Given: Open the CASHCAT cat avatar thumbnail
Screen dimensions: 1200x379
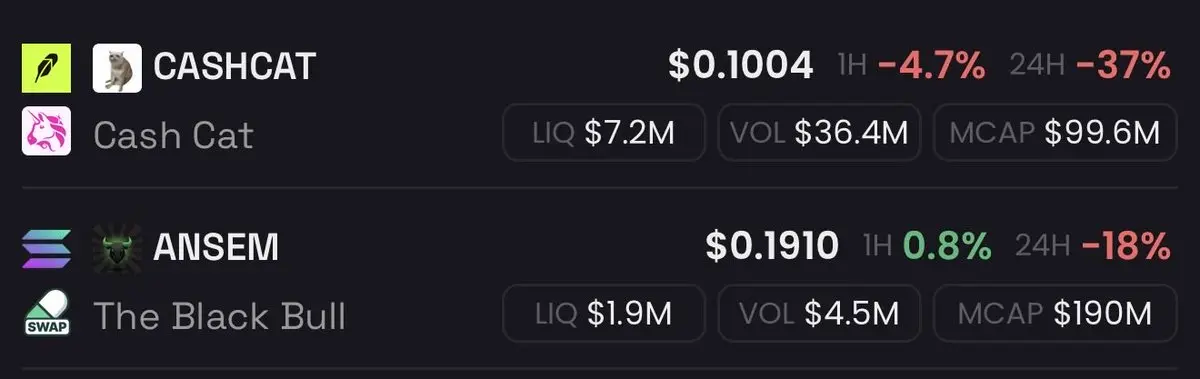Looking at the screenshot, I should tap(117, 69).
